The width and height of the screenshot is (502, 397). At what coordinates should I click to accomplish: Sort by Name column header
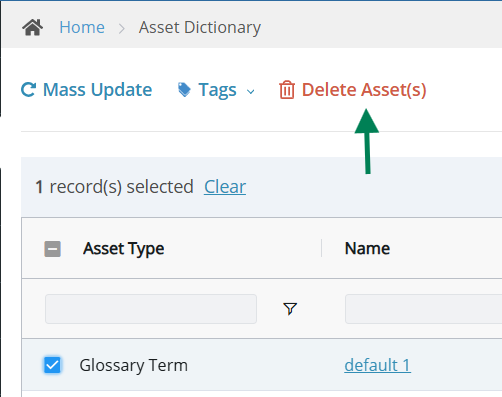coord(367,249)
